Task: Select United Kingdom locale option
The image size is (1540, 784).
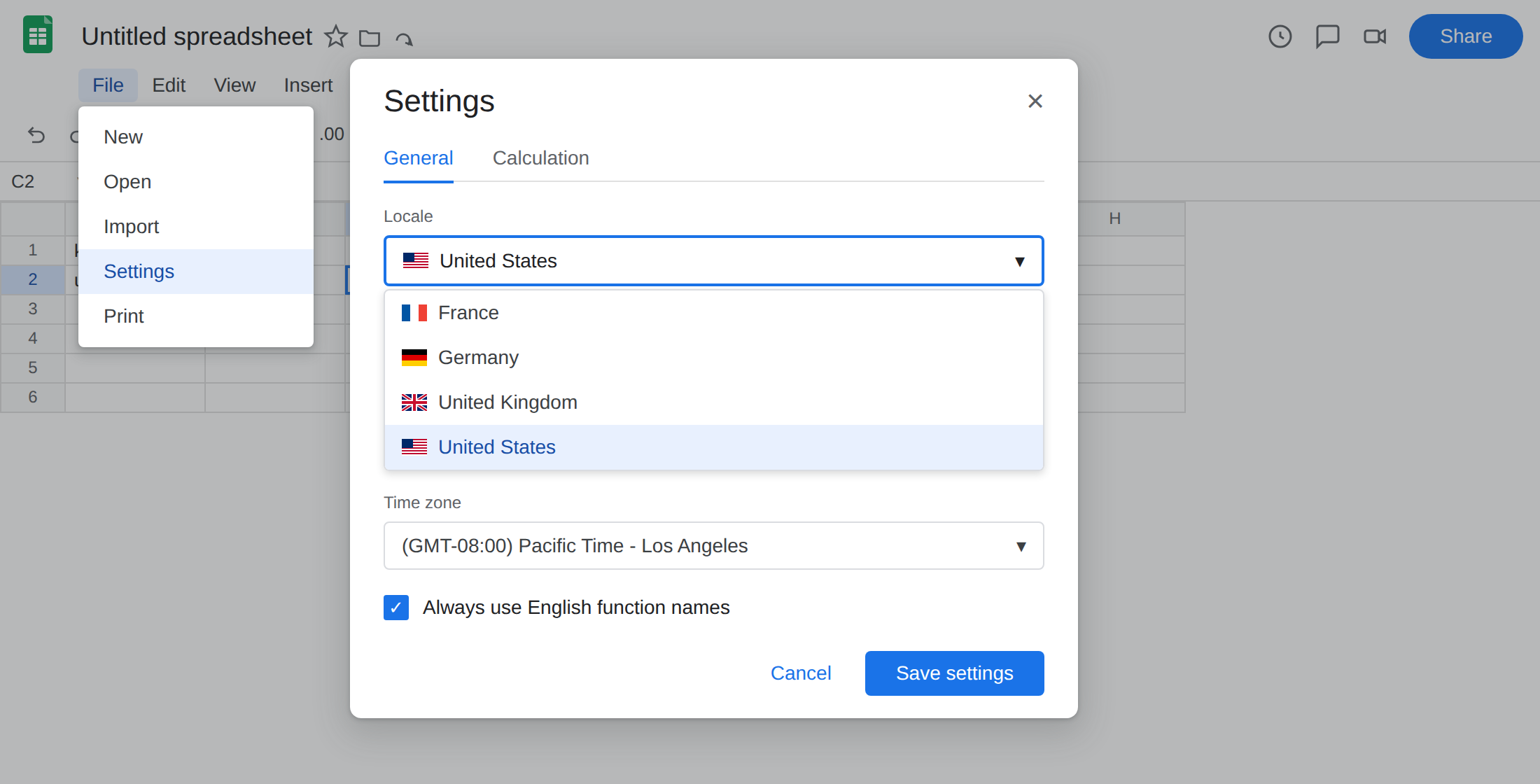Action: click(714, 402)
